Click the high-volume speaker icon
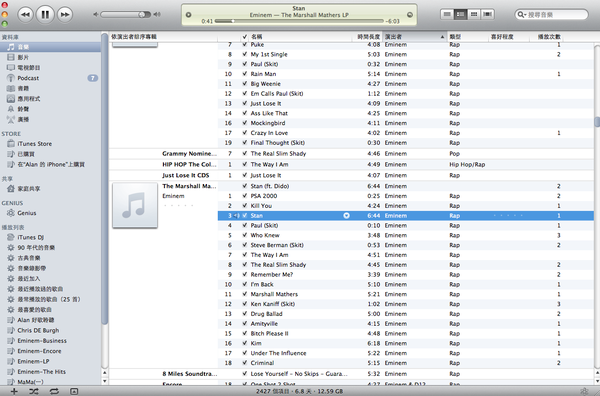Screen dimensions: 600x396 pyautogui.click(x=157, y=15)
